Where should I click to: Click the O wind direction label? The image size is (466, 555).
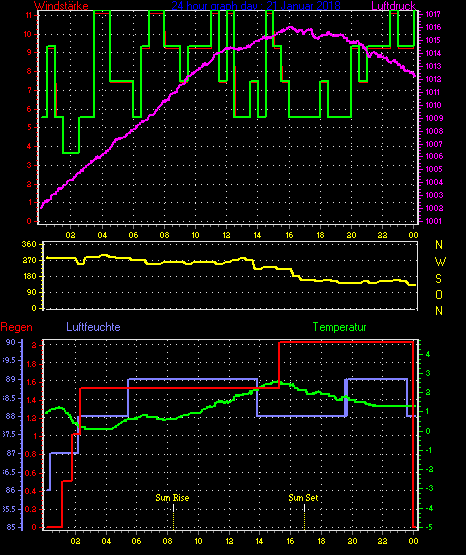(x=439, y=294)
